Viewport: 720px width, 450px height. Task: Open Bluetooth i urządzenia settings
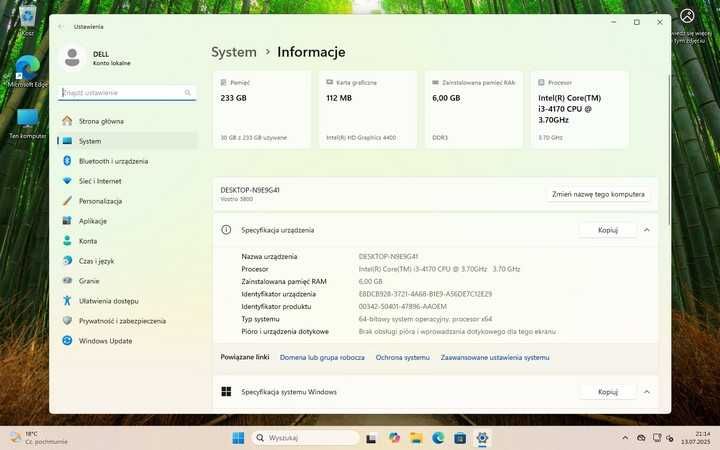point(127,161)
